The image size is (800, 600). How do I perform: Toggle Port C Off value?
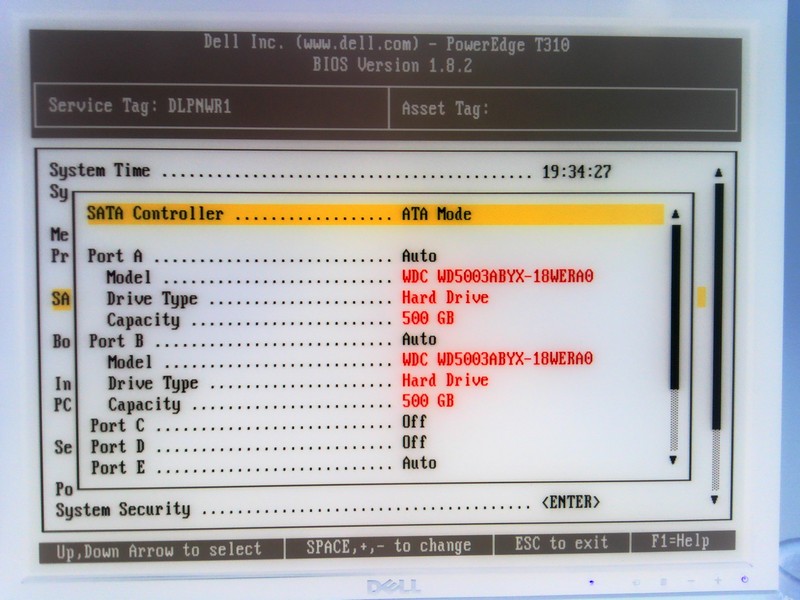point(414,422)
